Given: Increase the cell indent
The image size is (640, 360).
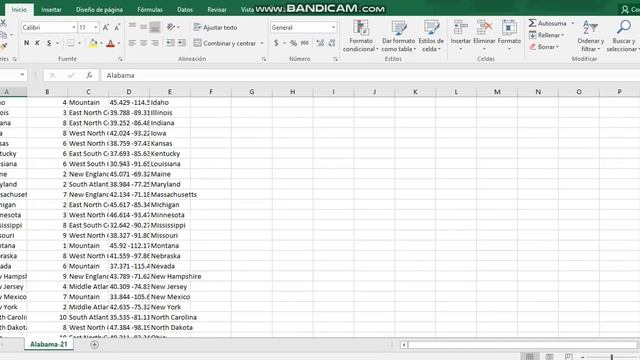Looking at the screenshot, I should 182,43.
